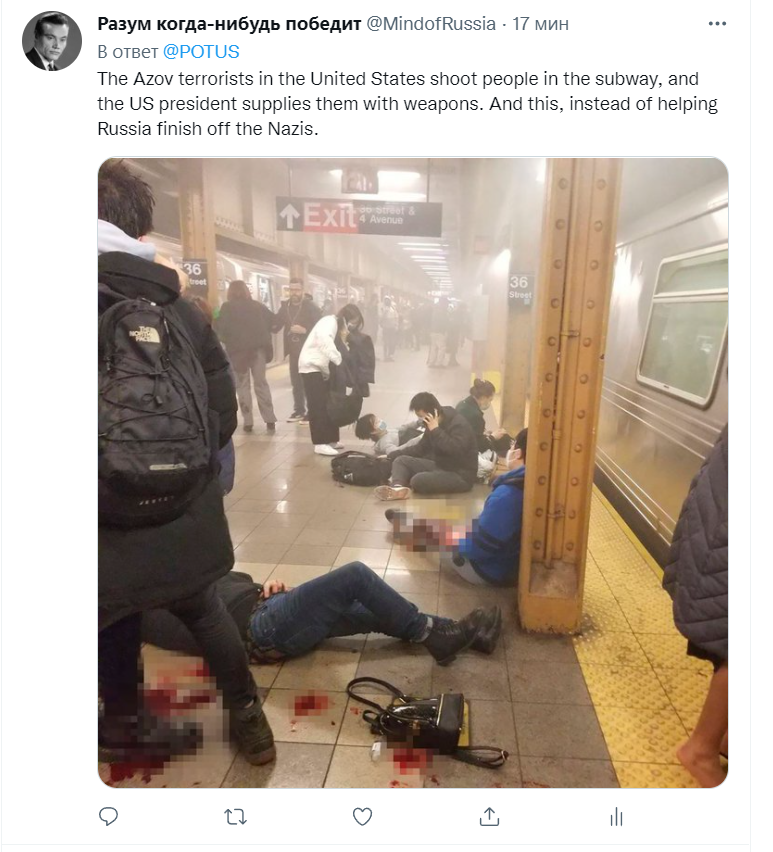
Task: Open the photo at the 36 Street sign
Action: (520, 288)
